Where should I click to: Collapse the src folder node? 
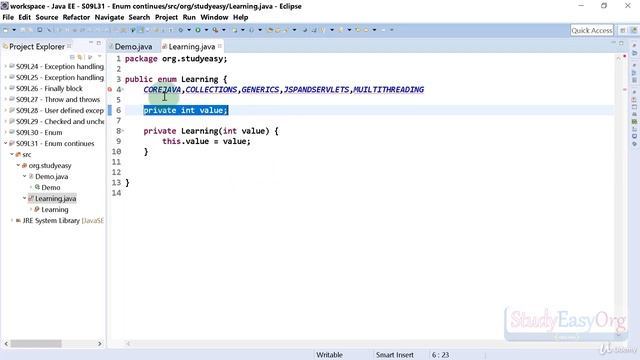click(x=12, y=154)
